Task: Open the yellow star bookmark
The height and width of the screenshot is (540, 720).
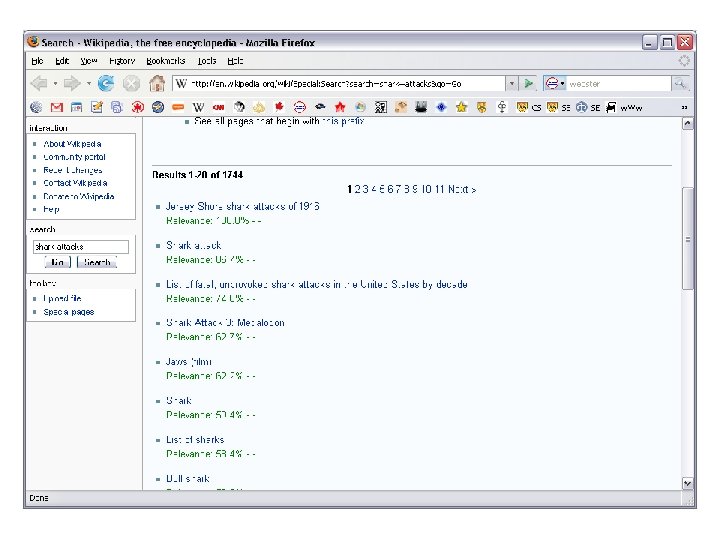Action: [x=461, y=107]
